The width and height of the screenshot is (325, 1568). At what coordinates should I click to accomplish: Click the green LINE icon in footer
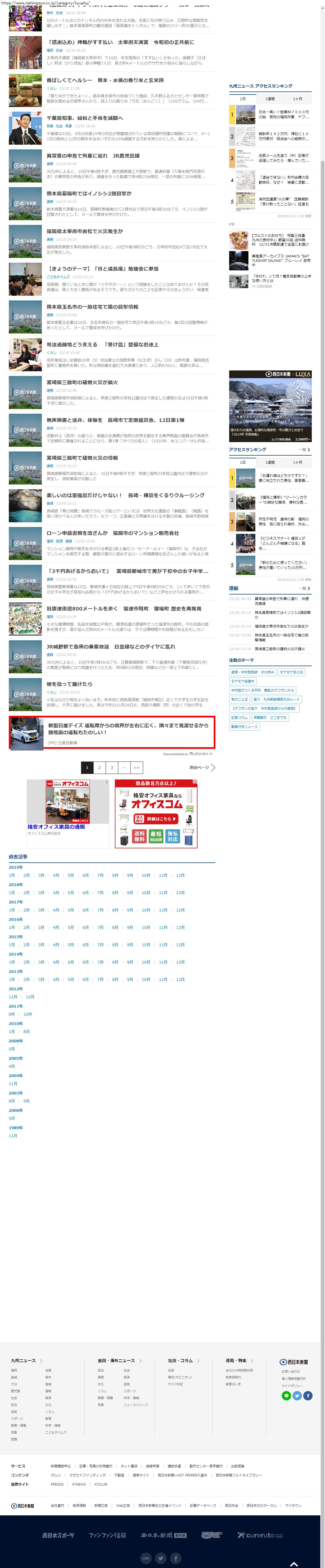coord(286,1396)
